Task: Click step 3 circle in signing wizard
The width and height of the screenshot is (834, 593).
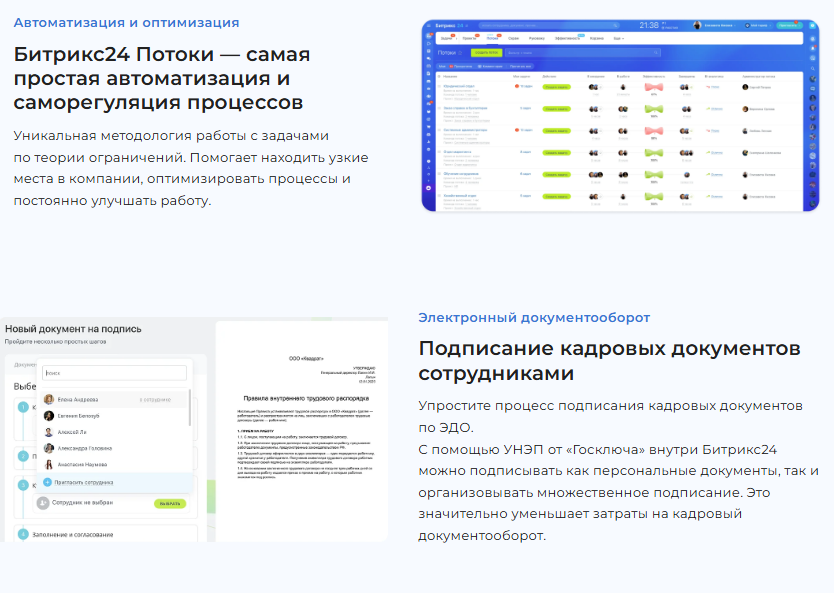Action: point(23,485)
